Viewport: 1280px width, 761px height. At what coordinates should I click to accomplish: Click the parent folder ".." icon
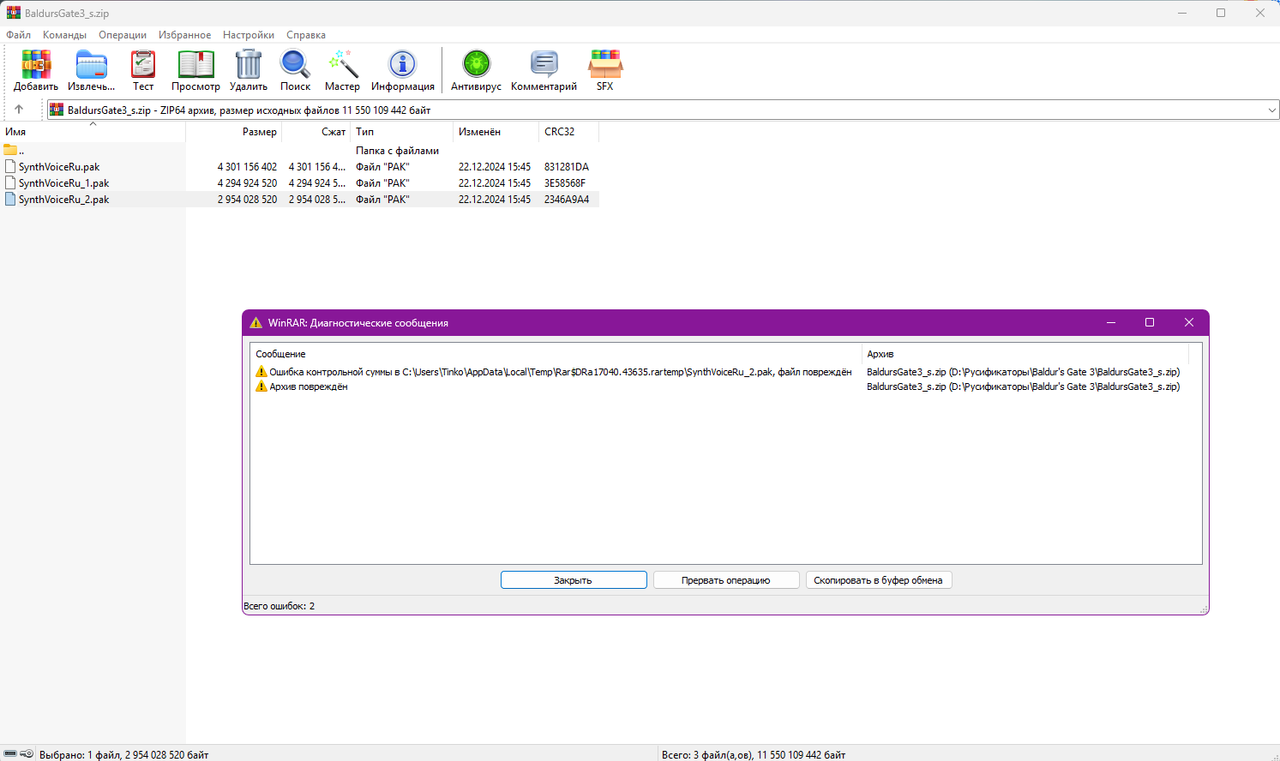pyautogui.click(x=11, y=150)
